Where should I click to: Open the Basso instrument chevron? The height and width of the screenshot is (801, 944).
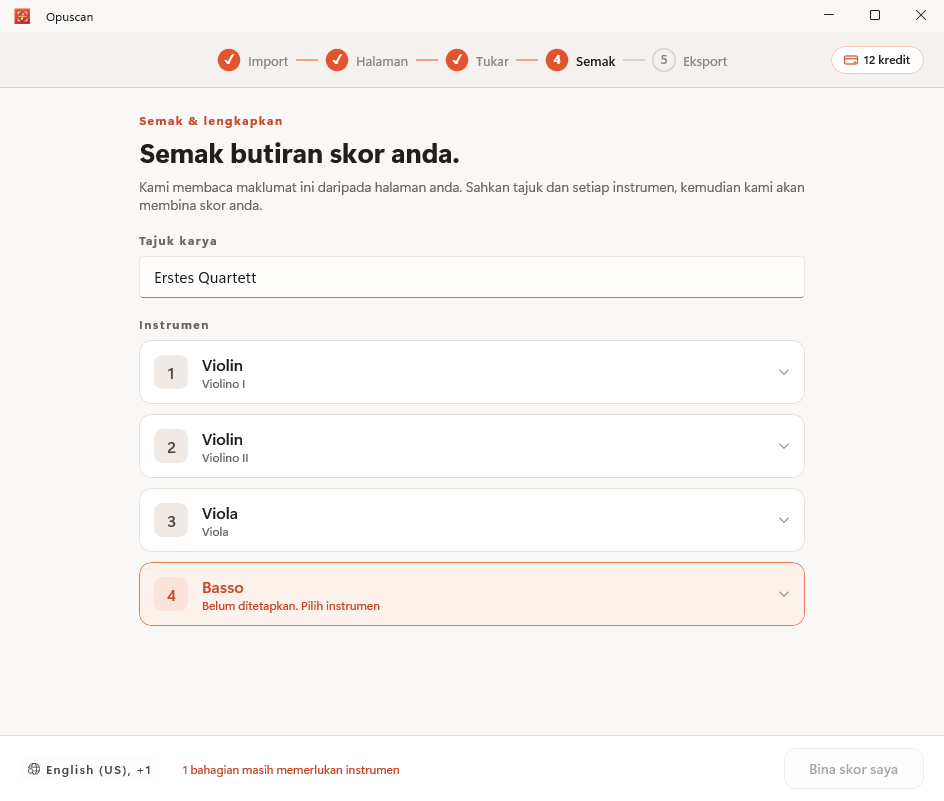click(784, 594)
